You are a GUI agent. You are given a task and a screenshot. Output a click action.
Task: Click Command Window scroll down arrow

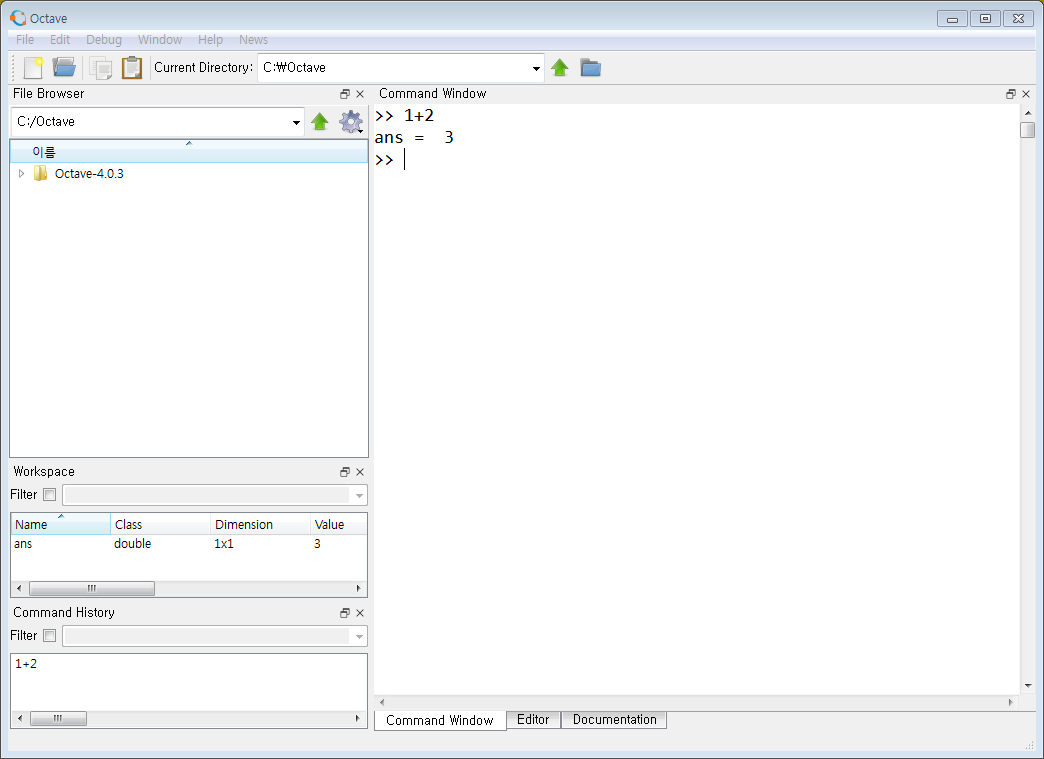(x=1028, y=685)
